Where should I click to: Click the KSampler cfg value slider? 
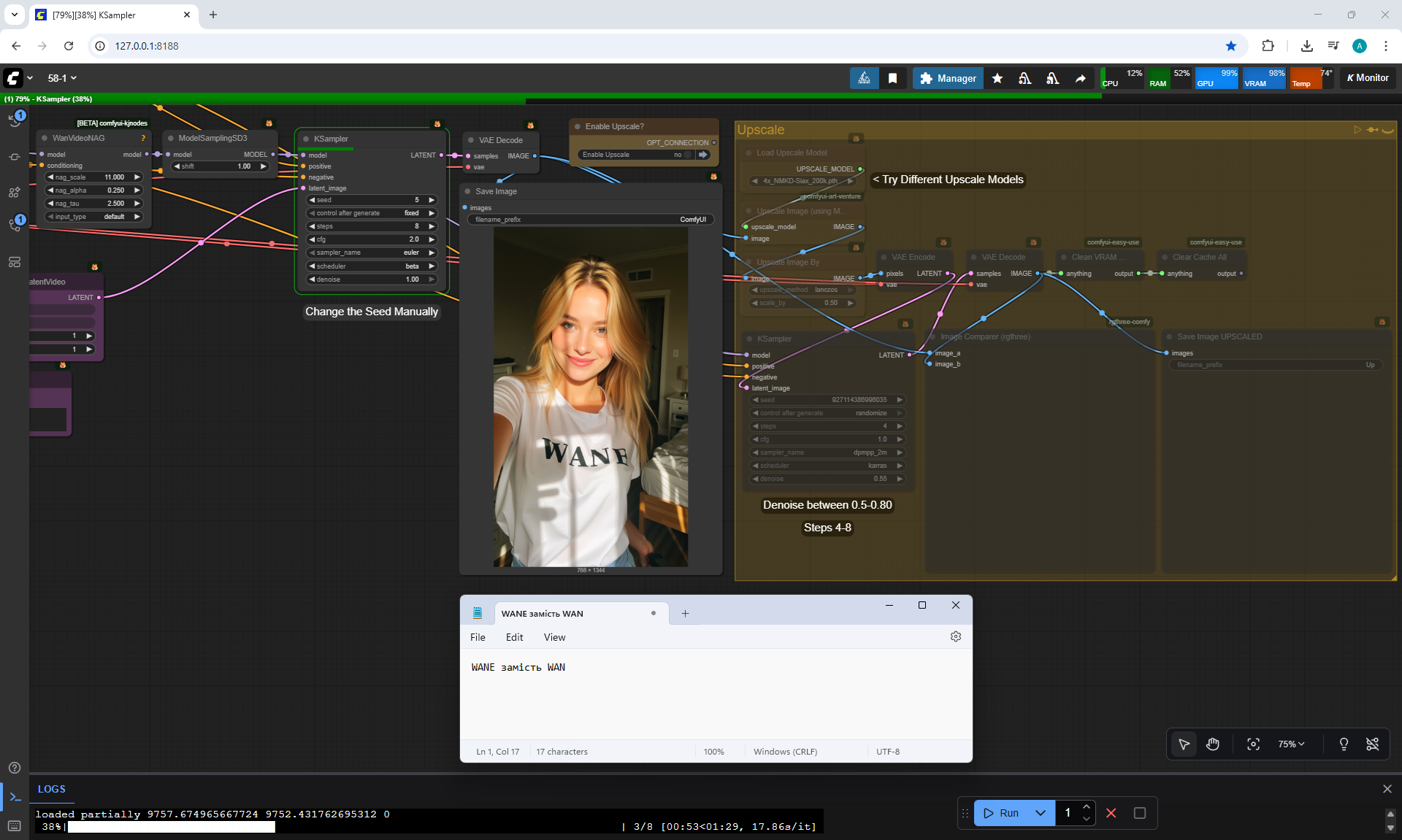tap(372, 239)
